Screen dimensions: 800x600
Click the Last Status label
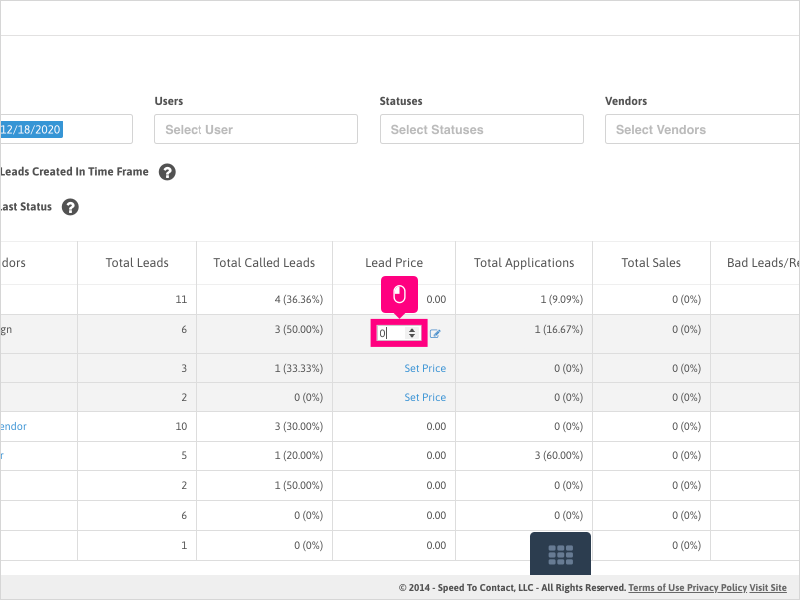[x=26, y=207]
